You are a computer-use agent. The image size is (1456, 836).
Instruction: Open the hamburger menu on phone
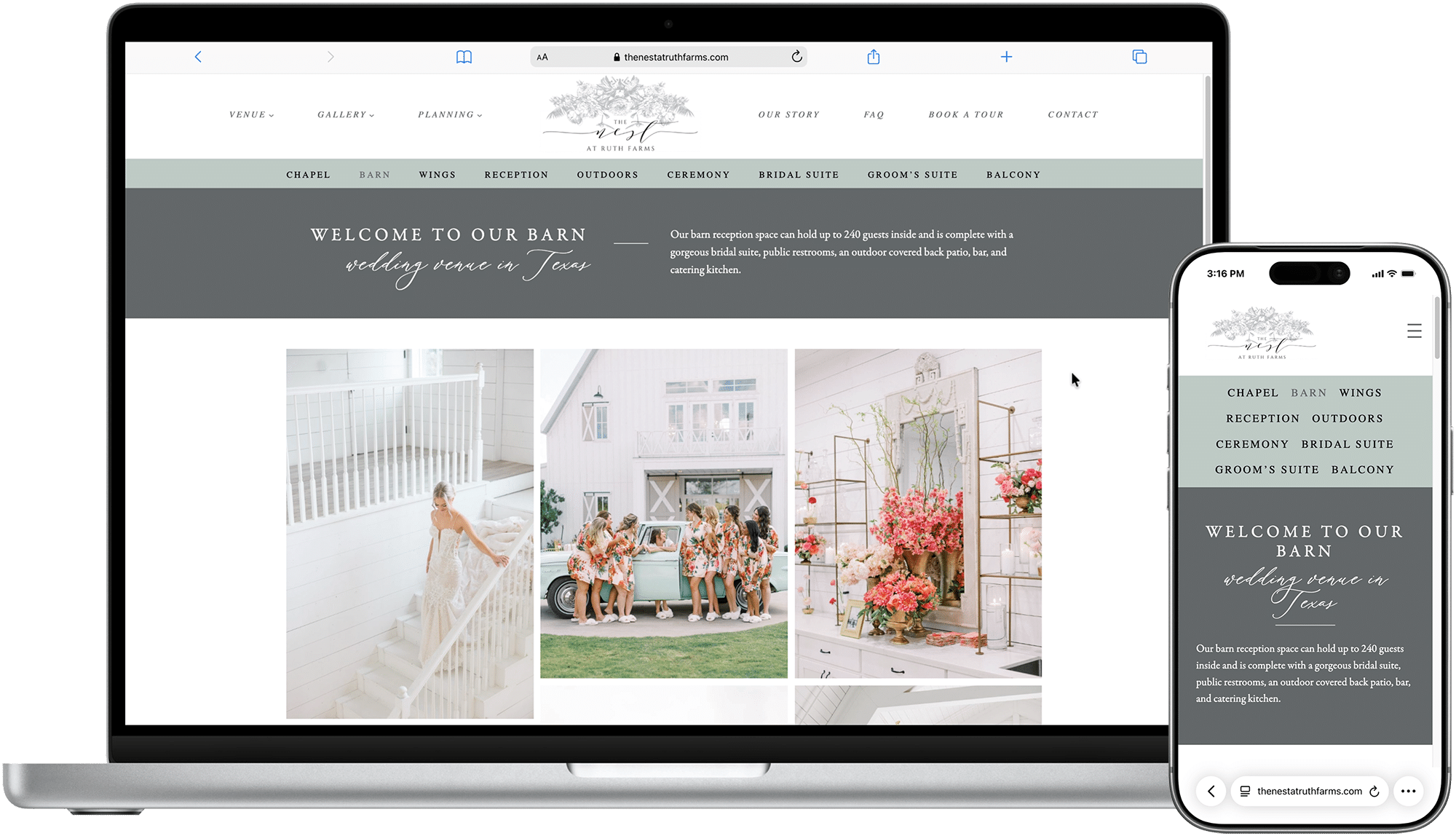pyautogui.click(x=1414, y=331)
